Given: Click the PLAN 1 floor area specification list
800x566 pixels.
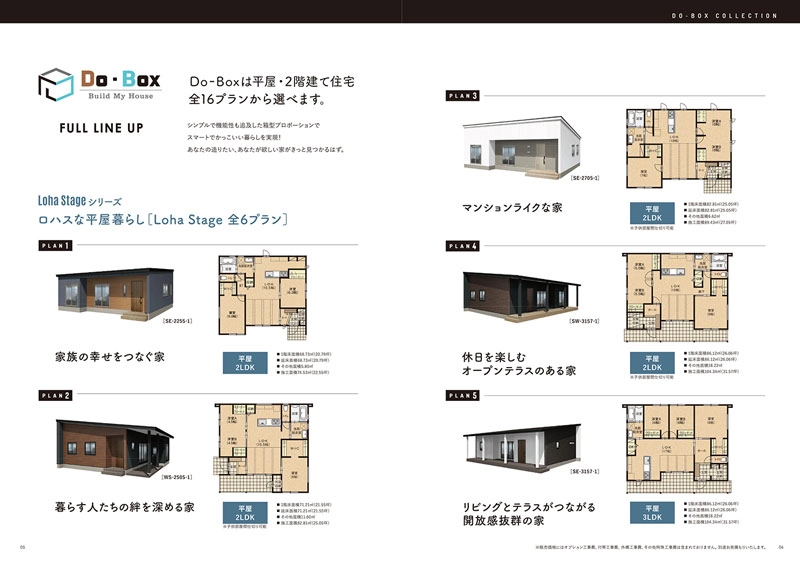Looking at the screenshot, I should 304,363.
